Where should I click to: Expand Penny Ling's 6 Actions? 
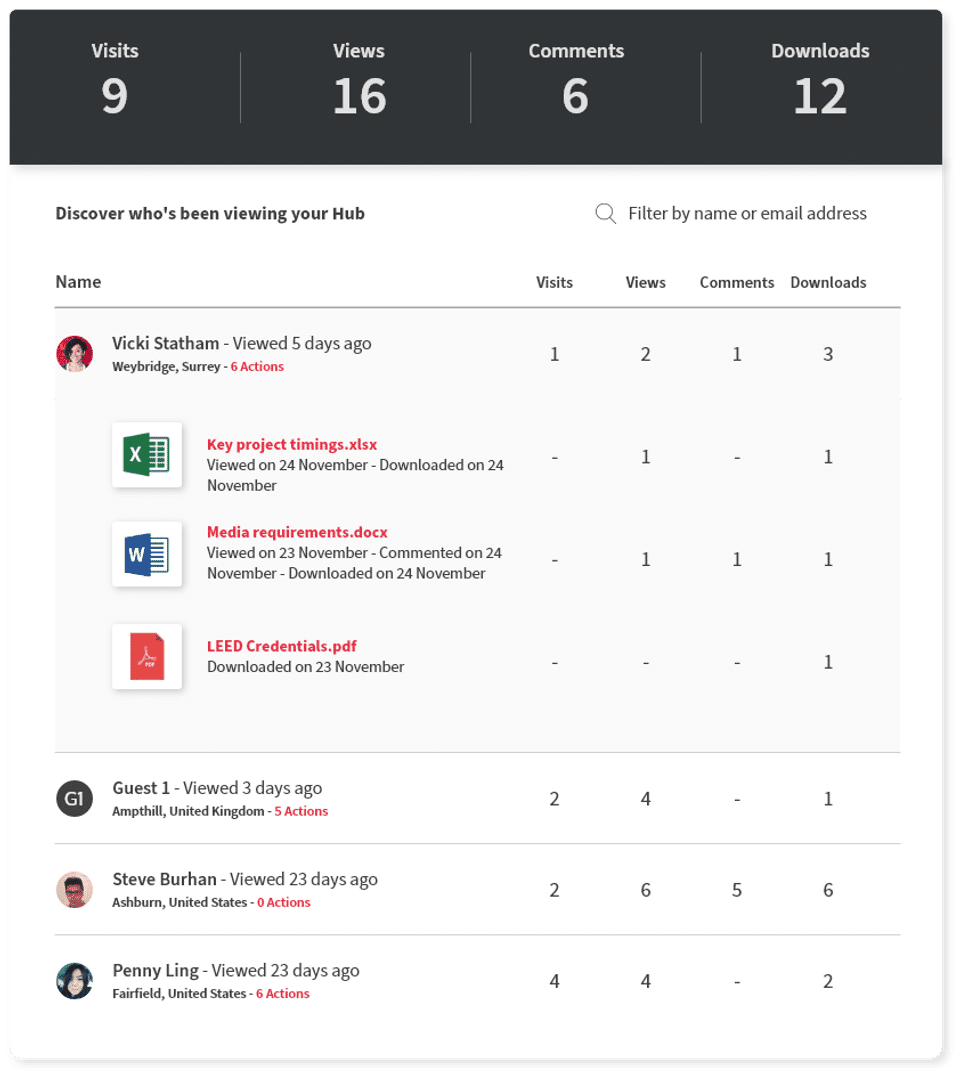pyautogui.click(x=282, y=994)
